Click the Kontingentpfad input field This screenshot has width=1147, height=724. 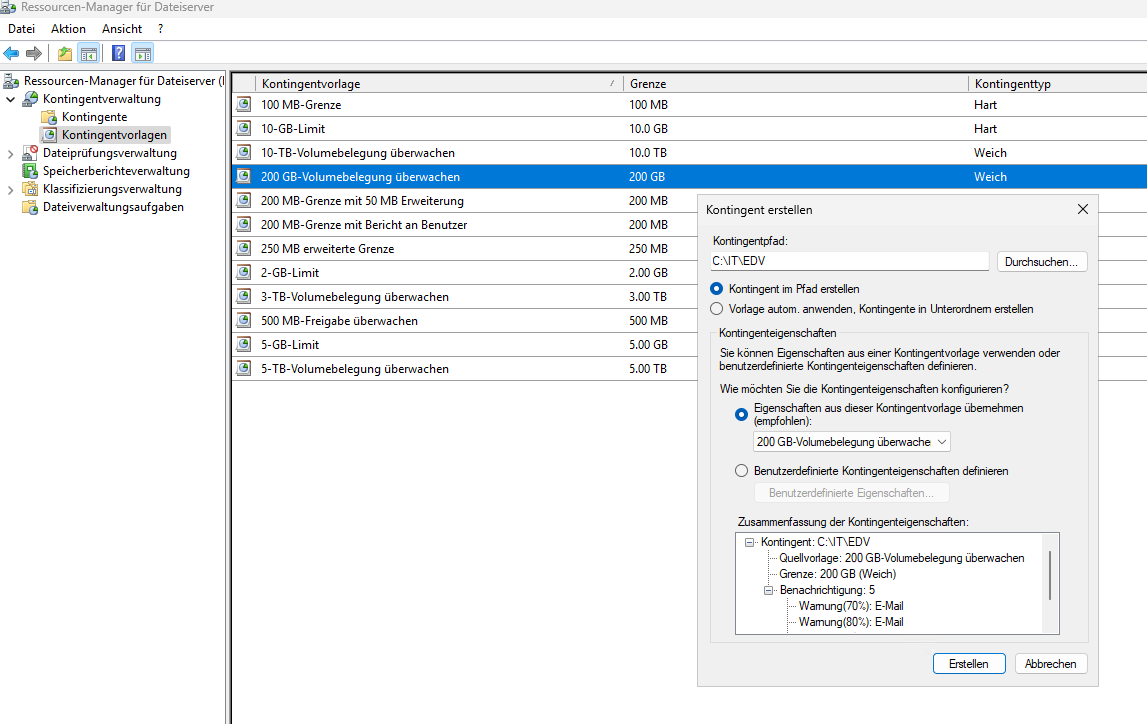(849, 262)
